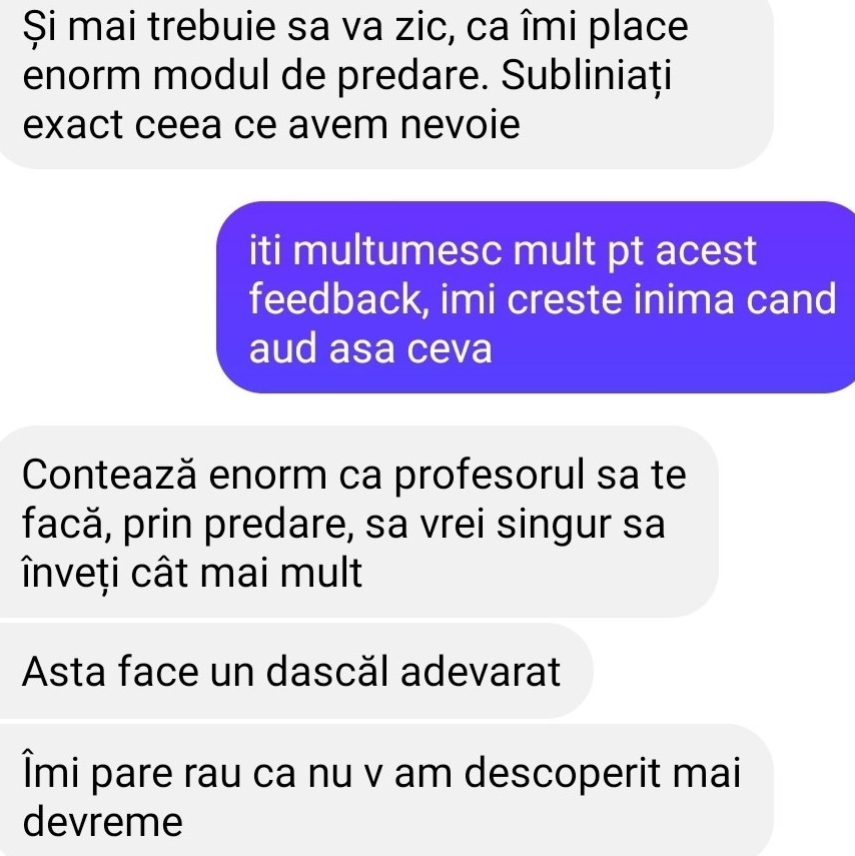Click the word "adevarat" in dascăl message
Screen dimensions: 855x856
[480, 671]
